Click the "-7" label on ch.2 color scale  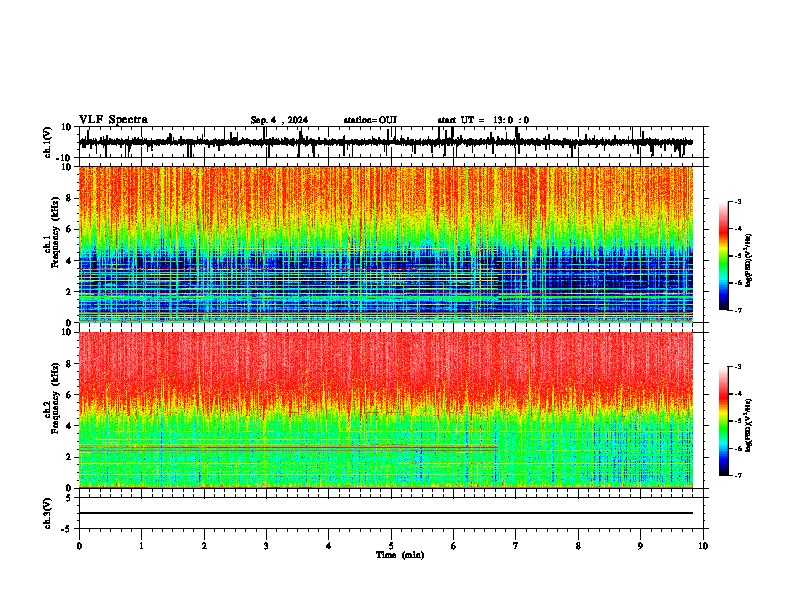click(737, 475)
